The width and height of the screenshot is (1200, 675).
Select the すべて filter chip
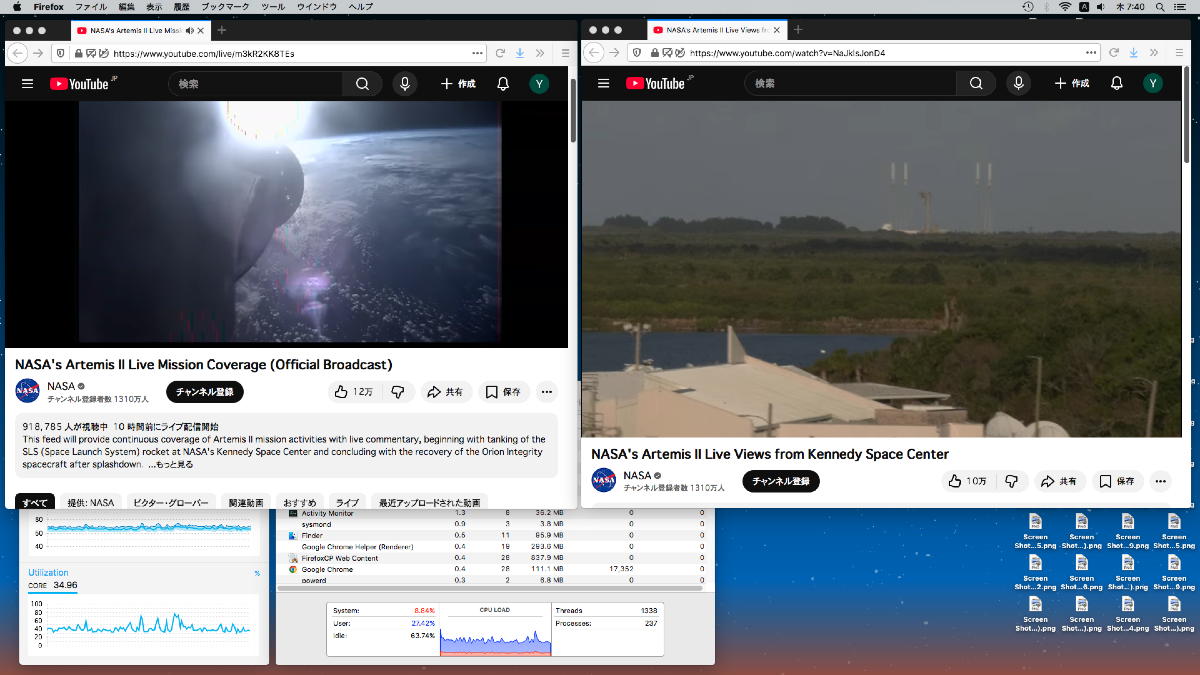pos(35,502)
